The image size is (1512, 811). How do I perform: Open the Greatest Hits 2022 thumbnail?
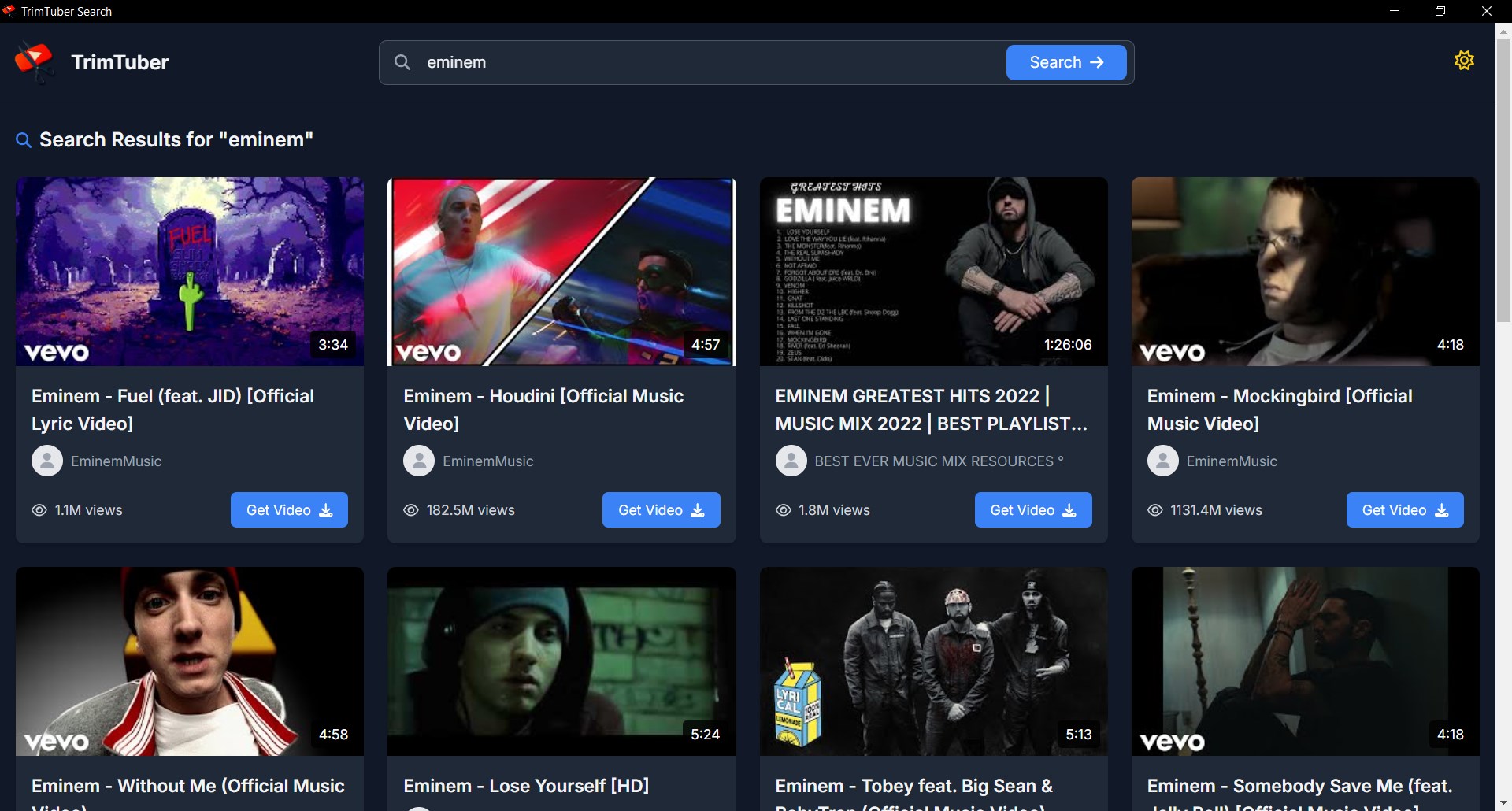[x=934, y=272]
